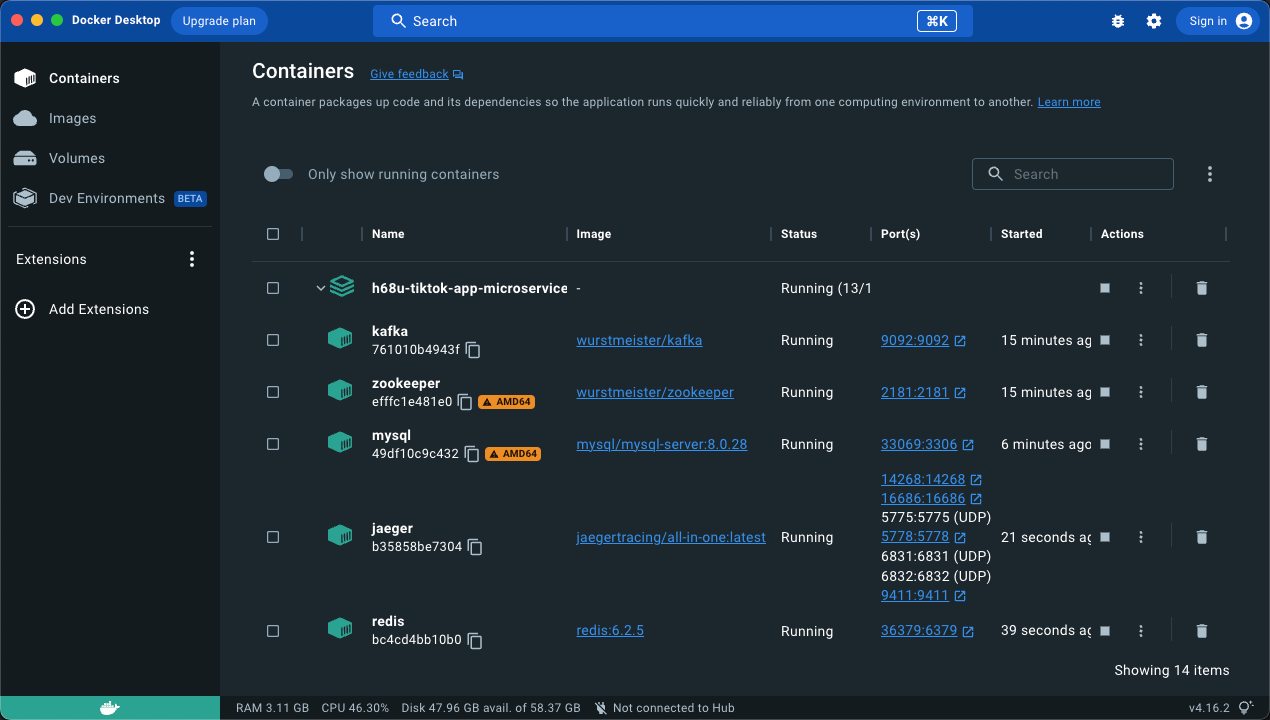1270x720 pixels.
Task: Click the top global Search bar
Action: point(673,21)
